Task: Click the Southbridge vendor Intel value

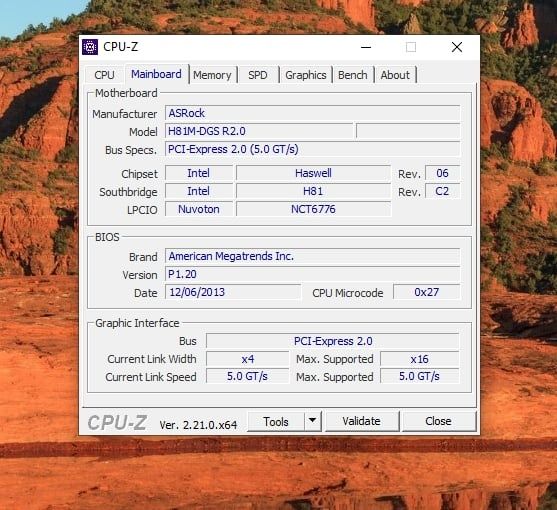Action: tap(199, 191)
